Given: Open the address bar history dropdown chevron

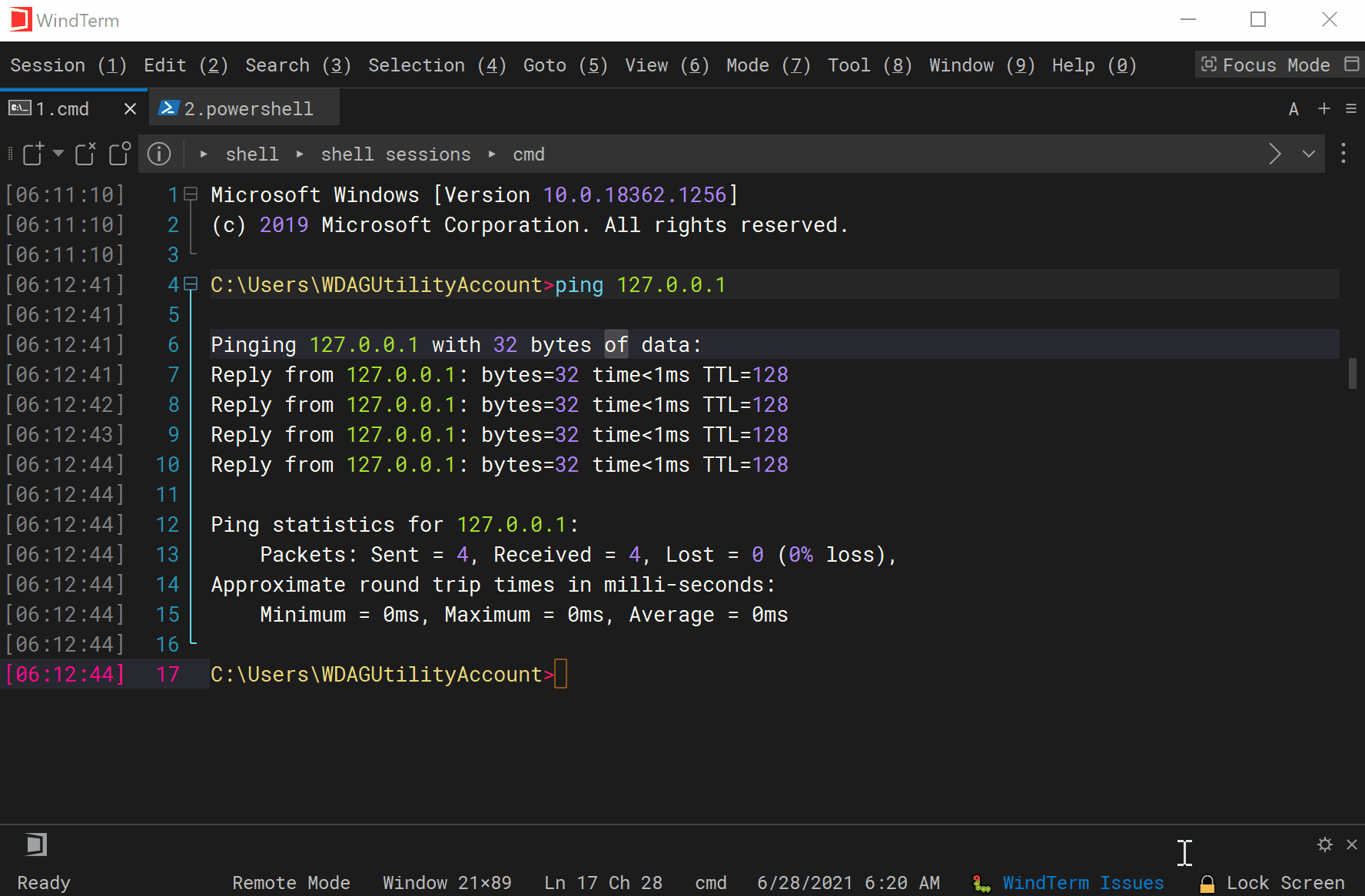Looking at the screenshot, I should point(1309,154).
